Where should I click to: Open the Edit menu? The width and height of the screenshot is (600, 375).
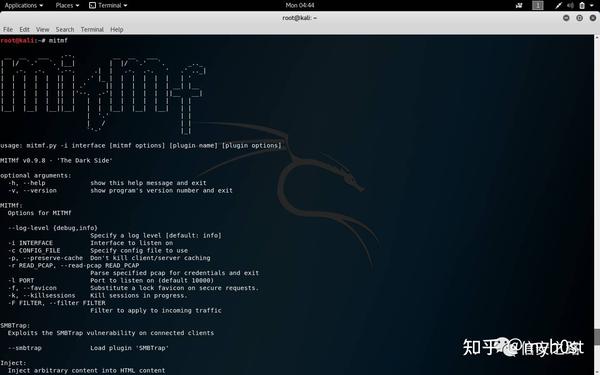coord(24,29)
